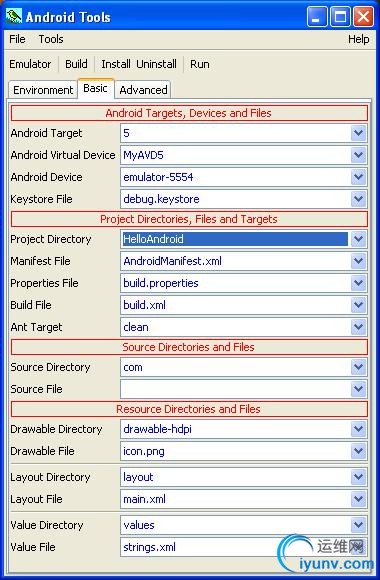The width and height of the screenshot is (380, 580).
Task: Open the File menu
Action: pos(17,39)
